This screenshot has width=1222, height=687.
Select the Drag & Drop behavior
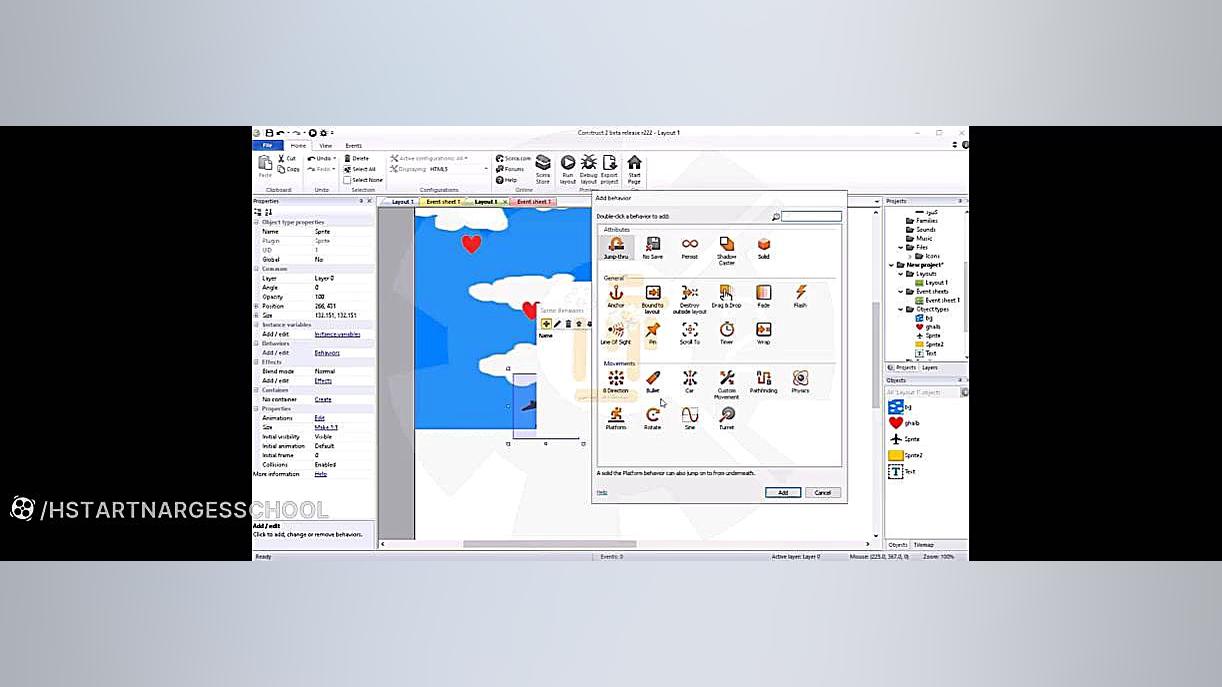[726, 296]
